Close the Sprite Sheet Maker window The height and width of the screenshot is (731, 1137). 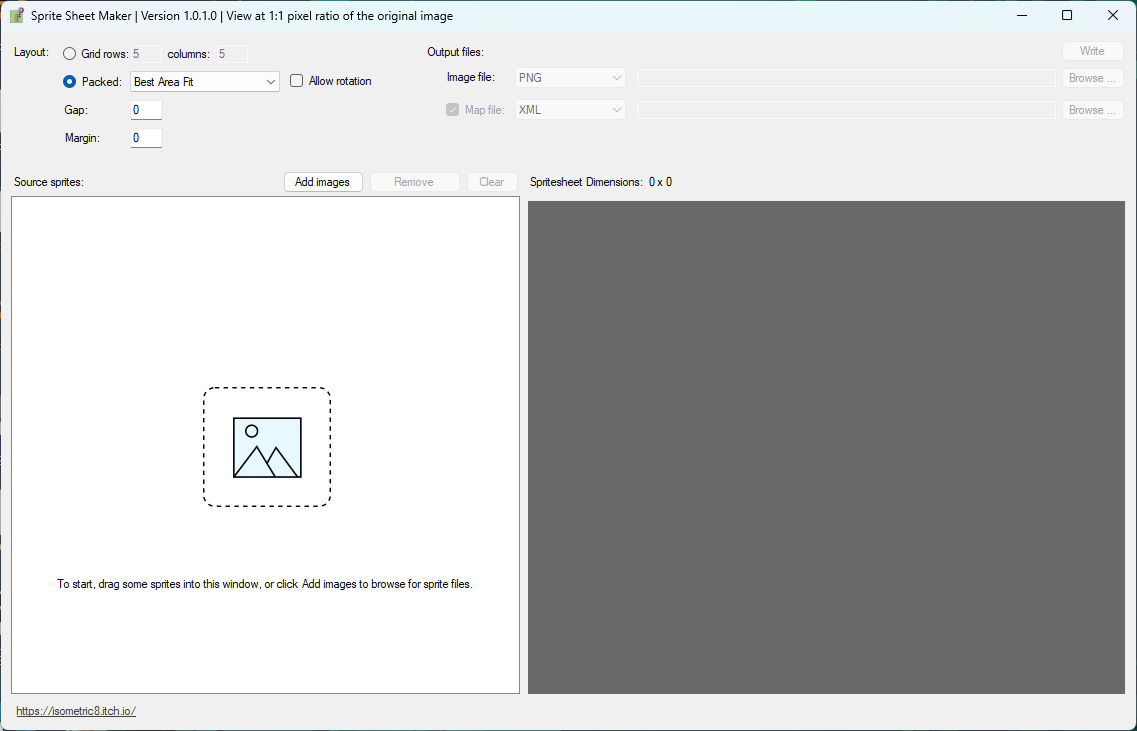(x=1113, y=15)
